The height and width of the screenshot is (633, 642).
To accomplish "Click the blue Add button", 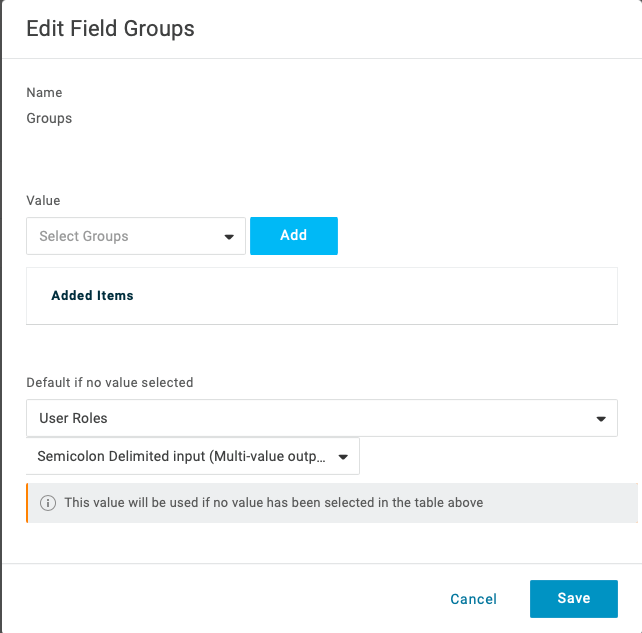I will (x=294, y=236).
